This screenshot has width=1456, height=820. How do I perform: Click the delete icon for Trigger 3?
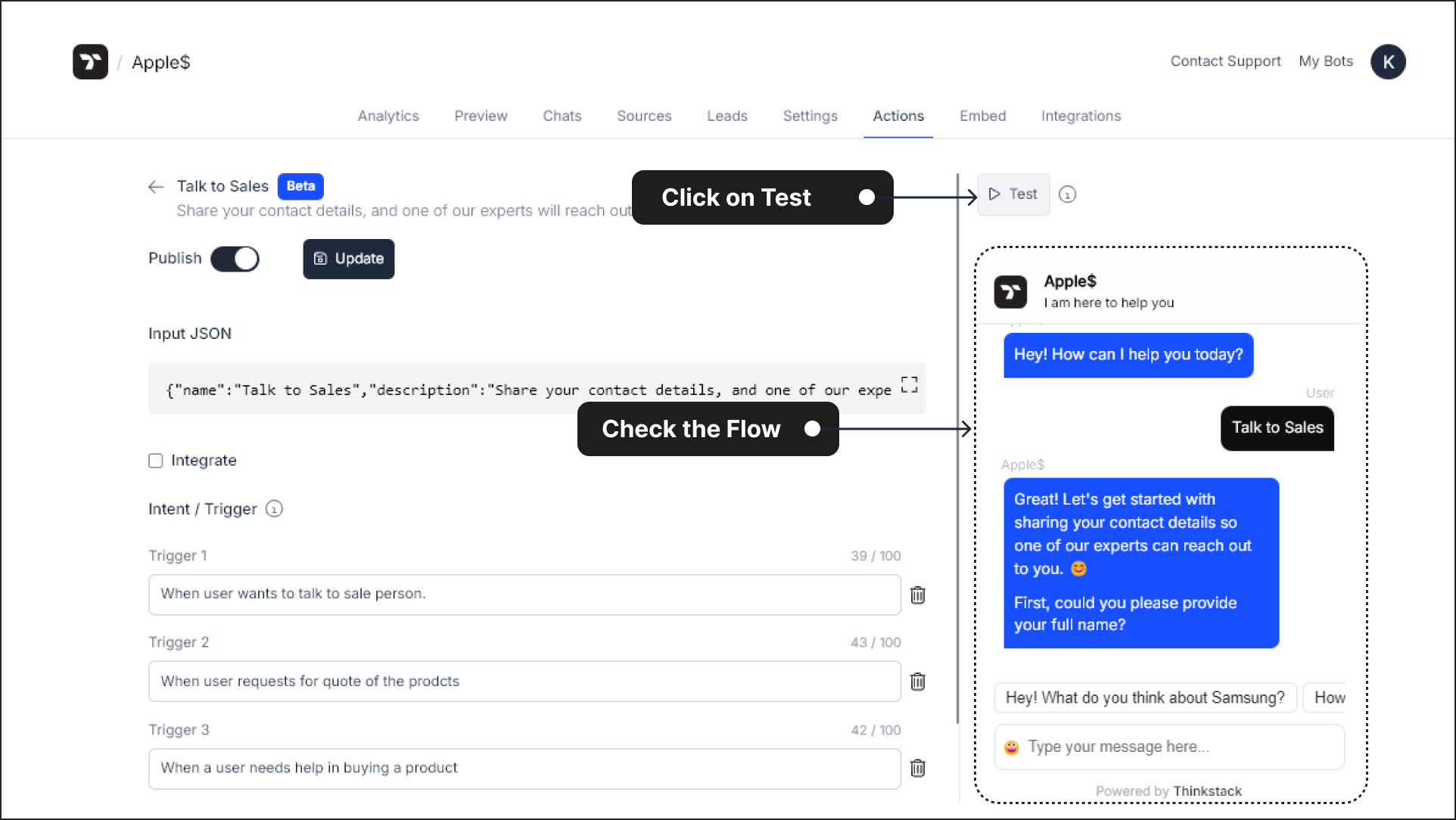click(x=917, y=768)
